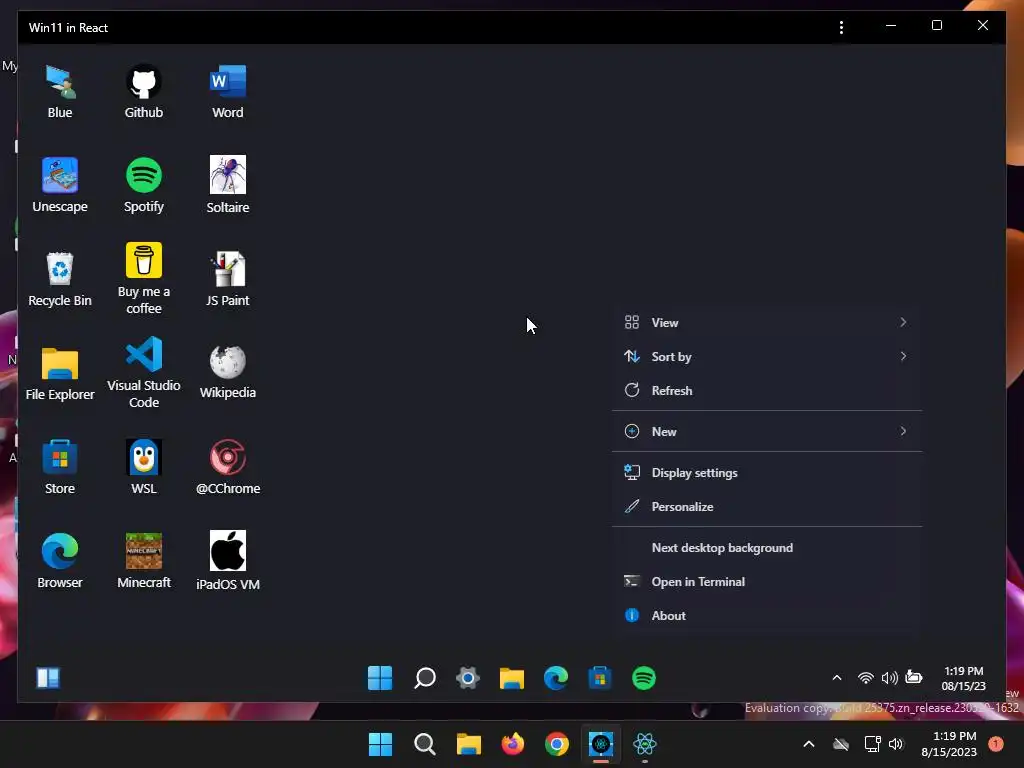The height and width of the screenshot is (768, 1024).
Task: Expand the Sort by submenu arrow
Action: click(903, 356)
